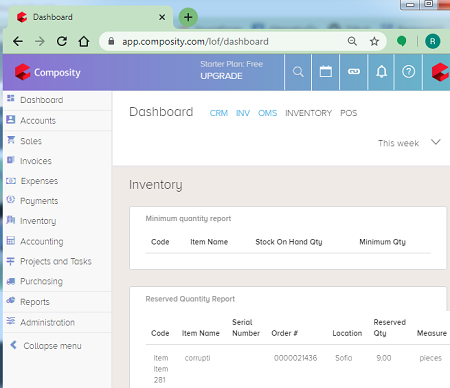
Task: Switch to the POS dashboard tab
Action: 348,113
